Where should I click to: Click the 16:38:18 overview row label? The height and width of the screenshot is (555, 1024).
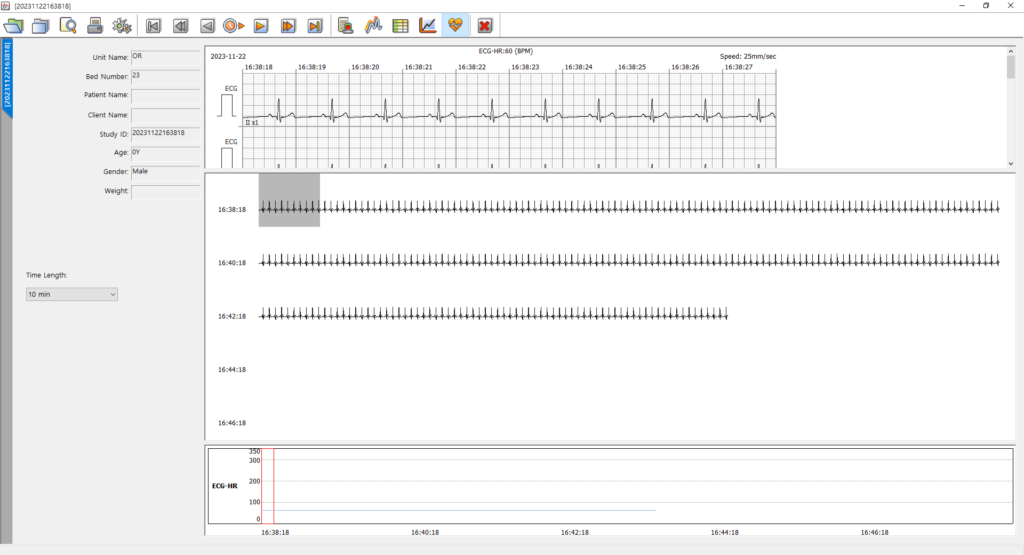click(x=232, y=210)
